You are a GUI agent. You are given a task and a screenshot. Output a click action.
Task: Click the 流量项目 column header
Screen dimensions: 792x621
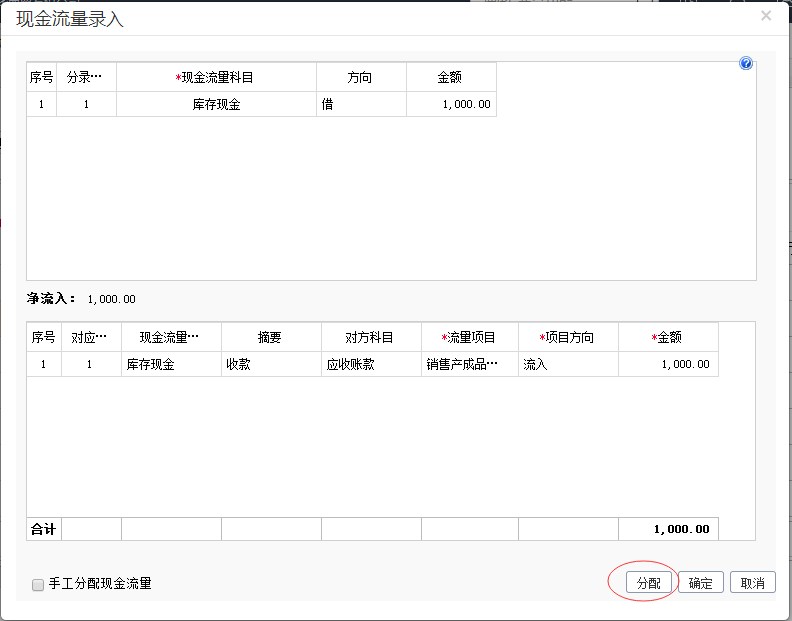click(469, 337)
